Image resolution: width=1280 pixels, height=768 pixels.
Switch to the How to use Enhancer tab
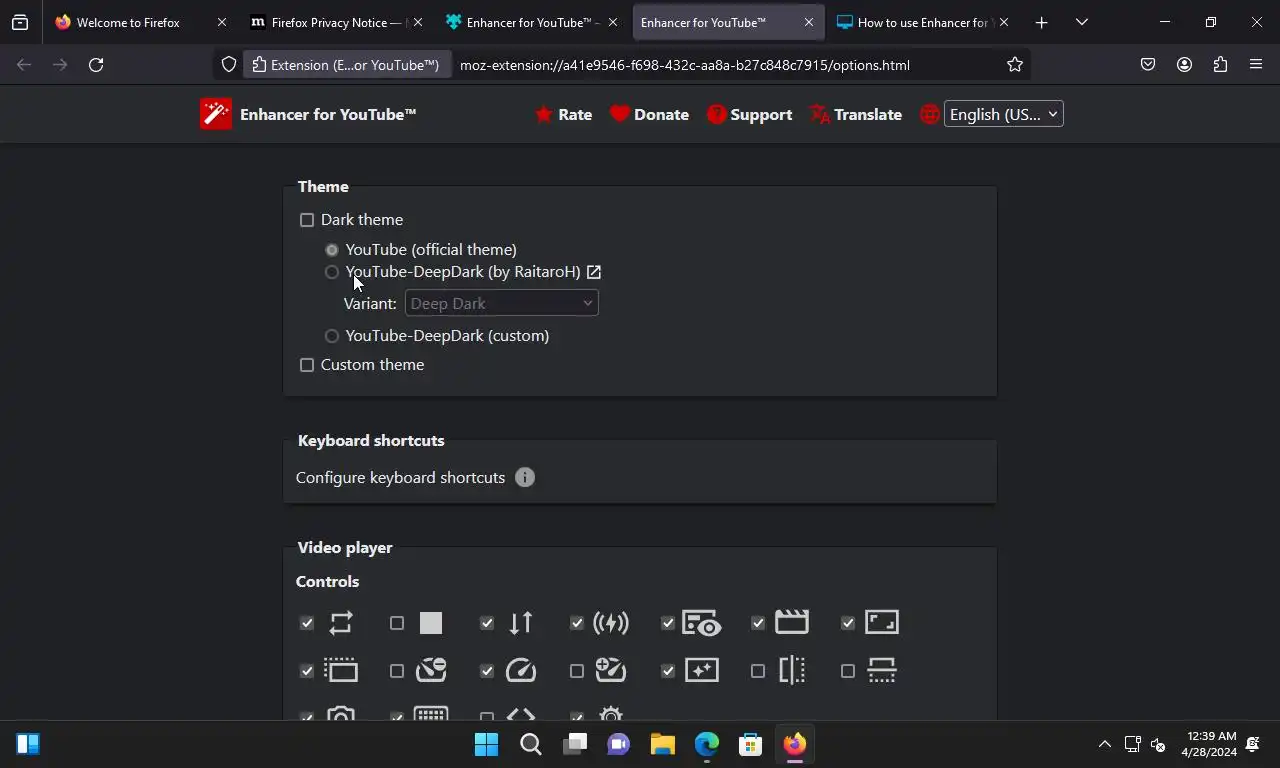[922, 22]
